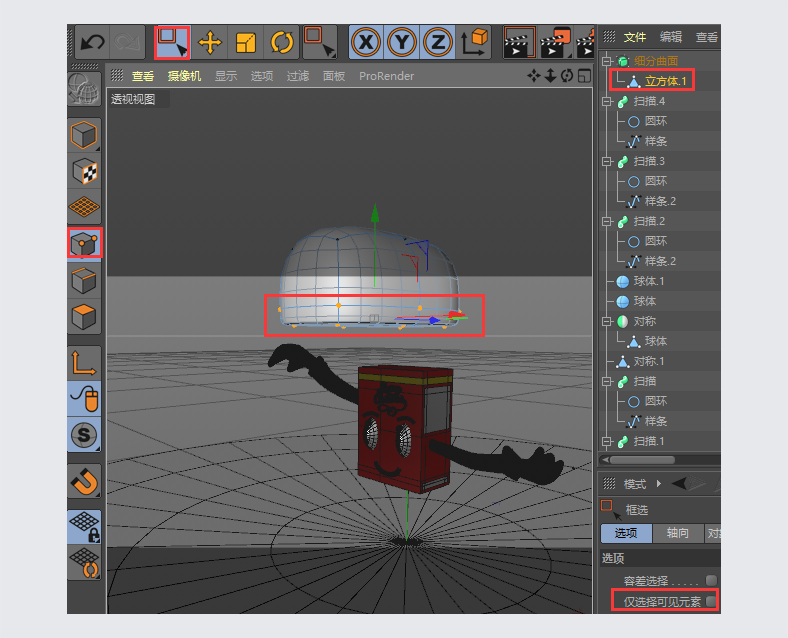Click the make editable globe icon
Image resolution: width=788 pixels, height=638 pixels.
pyautogui.click(x=84, y=89)
